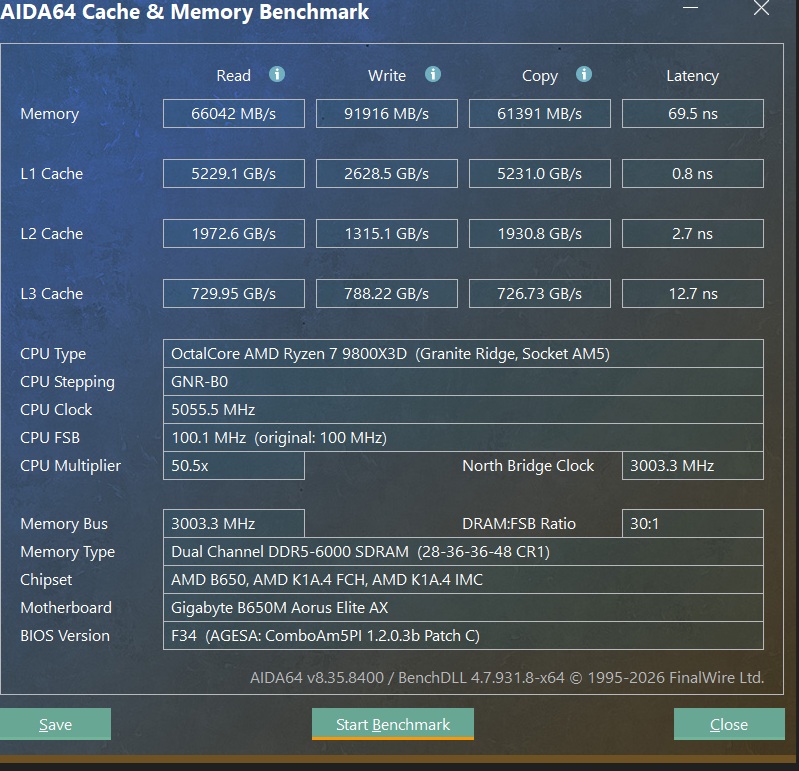Select the L1 Cache read value 5229.1 GB/s
This screenshot has height=771, width=799.
pos(234,174)
